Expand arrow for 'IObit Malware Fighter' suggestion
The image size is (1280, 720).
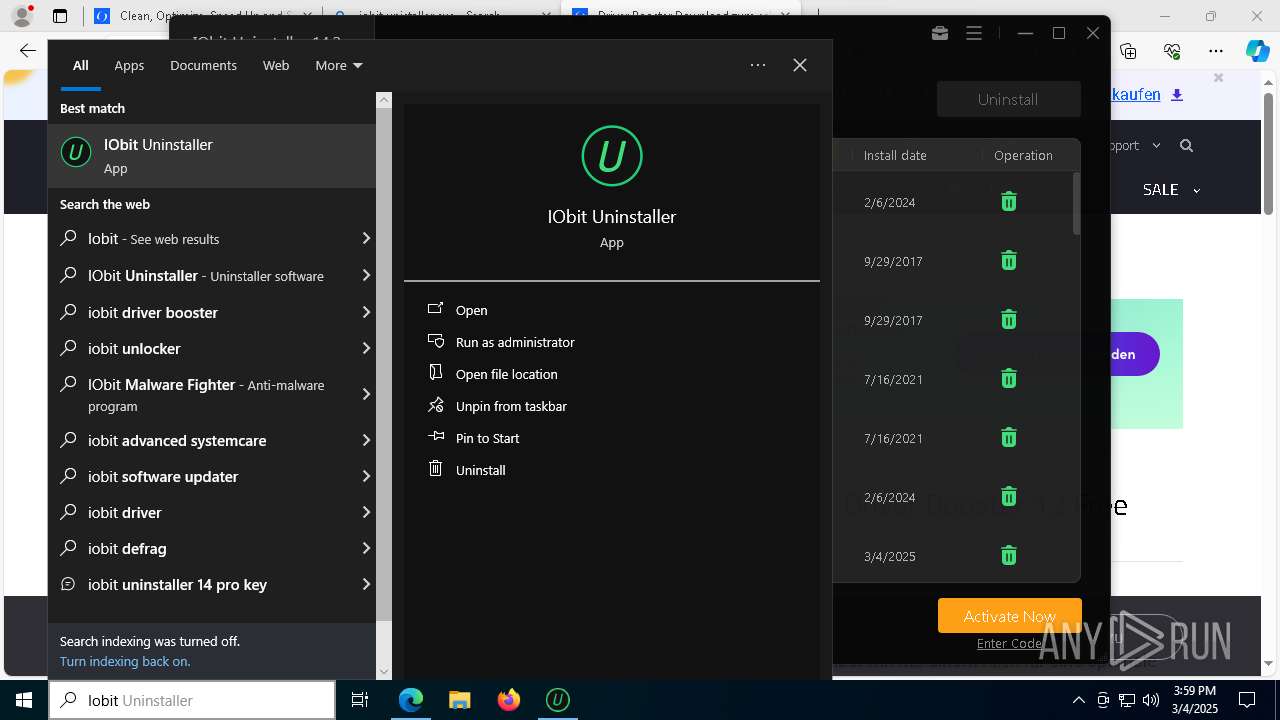click(366, 394)
